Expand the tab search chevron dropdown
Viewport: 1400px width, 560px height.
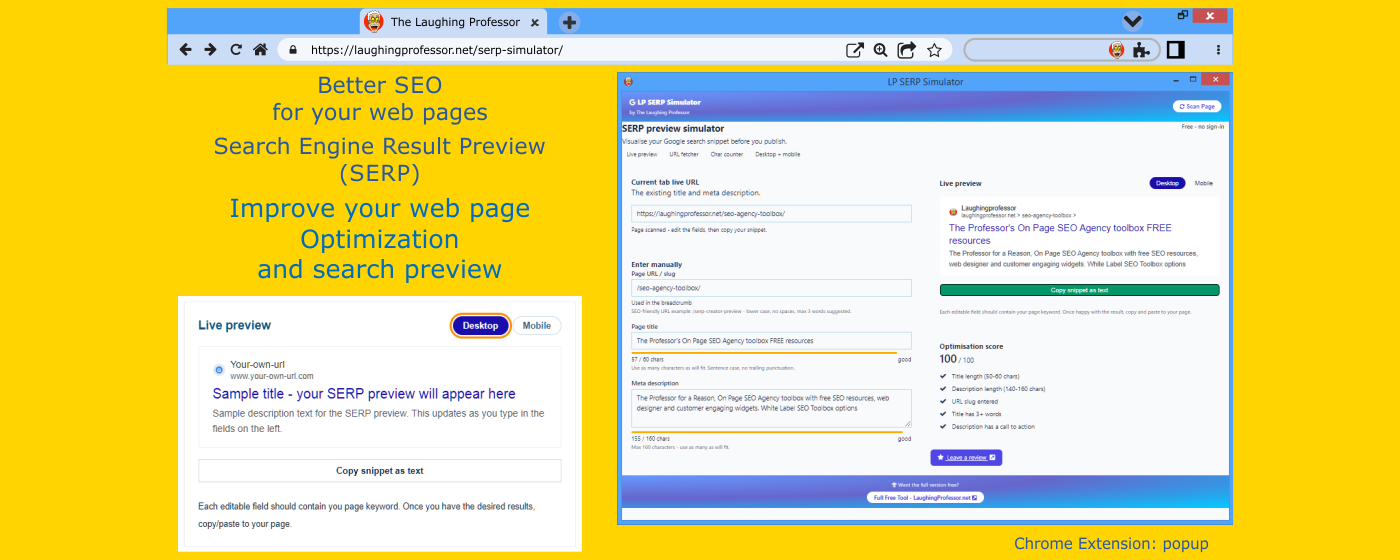[x=1132, y=21]
